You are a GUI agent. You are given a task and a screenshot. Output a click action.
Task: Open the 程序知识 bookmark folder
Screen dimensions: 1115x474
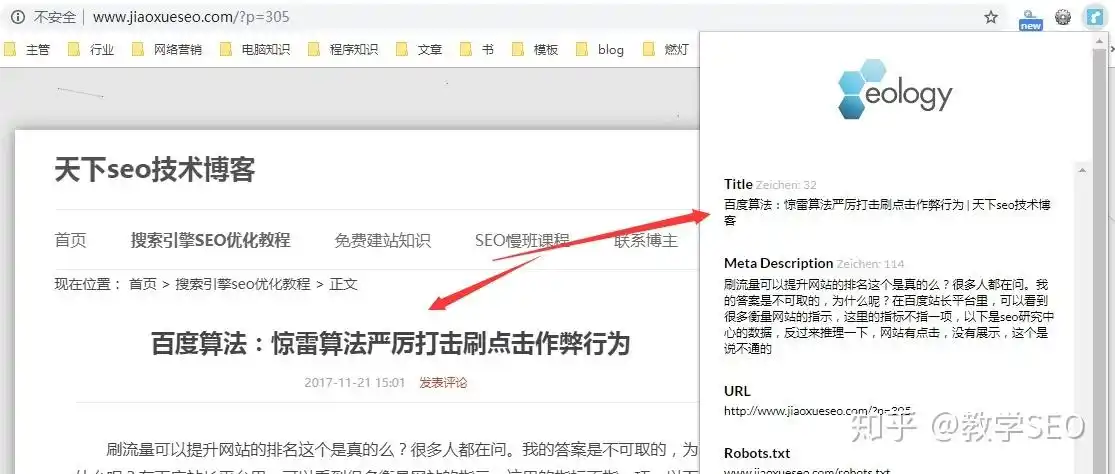coord(343,49)
